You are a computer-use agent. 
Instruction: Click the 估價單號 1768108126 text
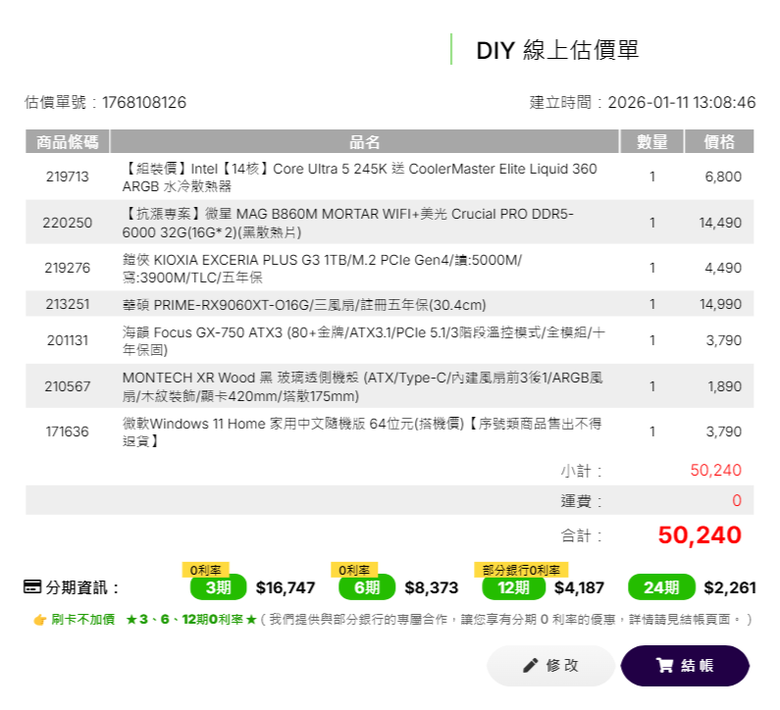click(x=105, y=102)
